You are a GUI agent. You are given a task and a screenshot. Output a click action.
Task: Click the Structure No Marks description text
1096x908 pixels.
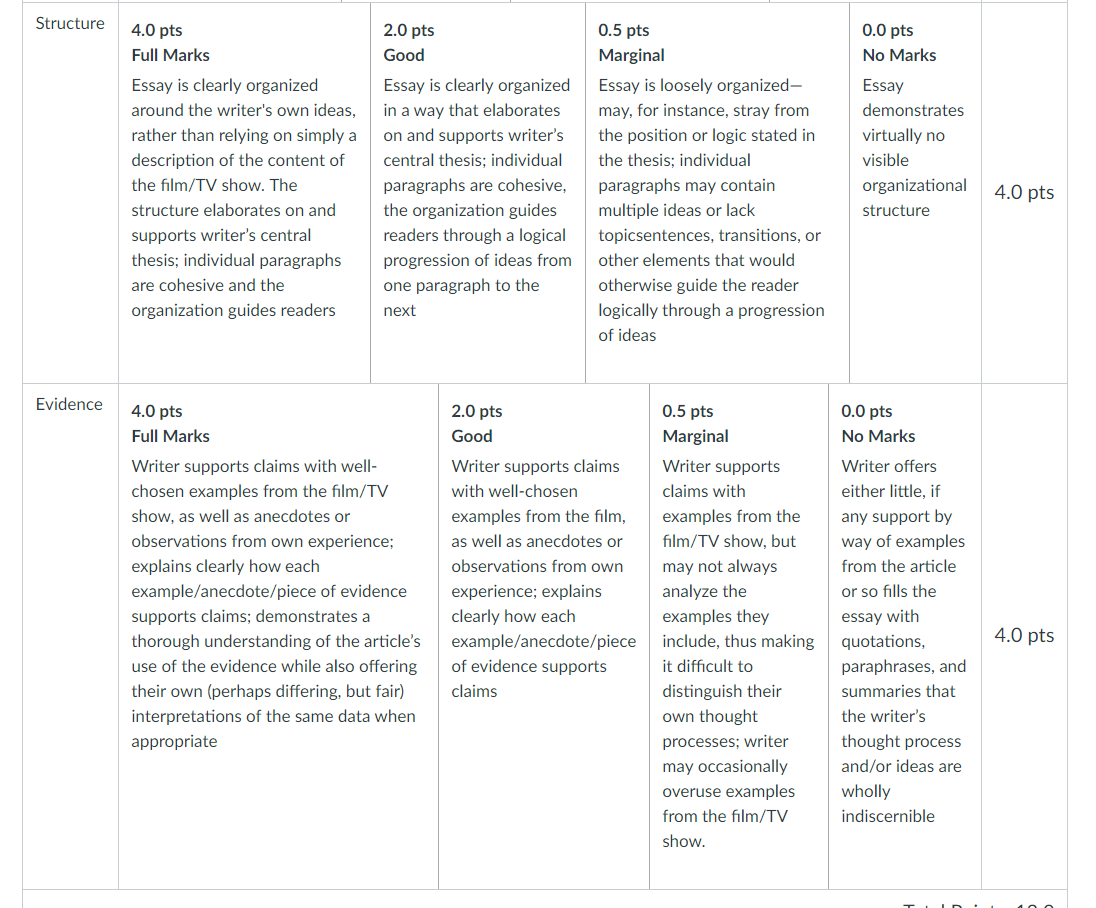tap(914, 147)
